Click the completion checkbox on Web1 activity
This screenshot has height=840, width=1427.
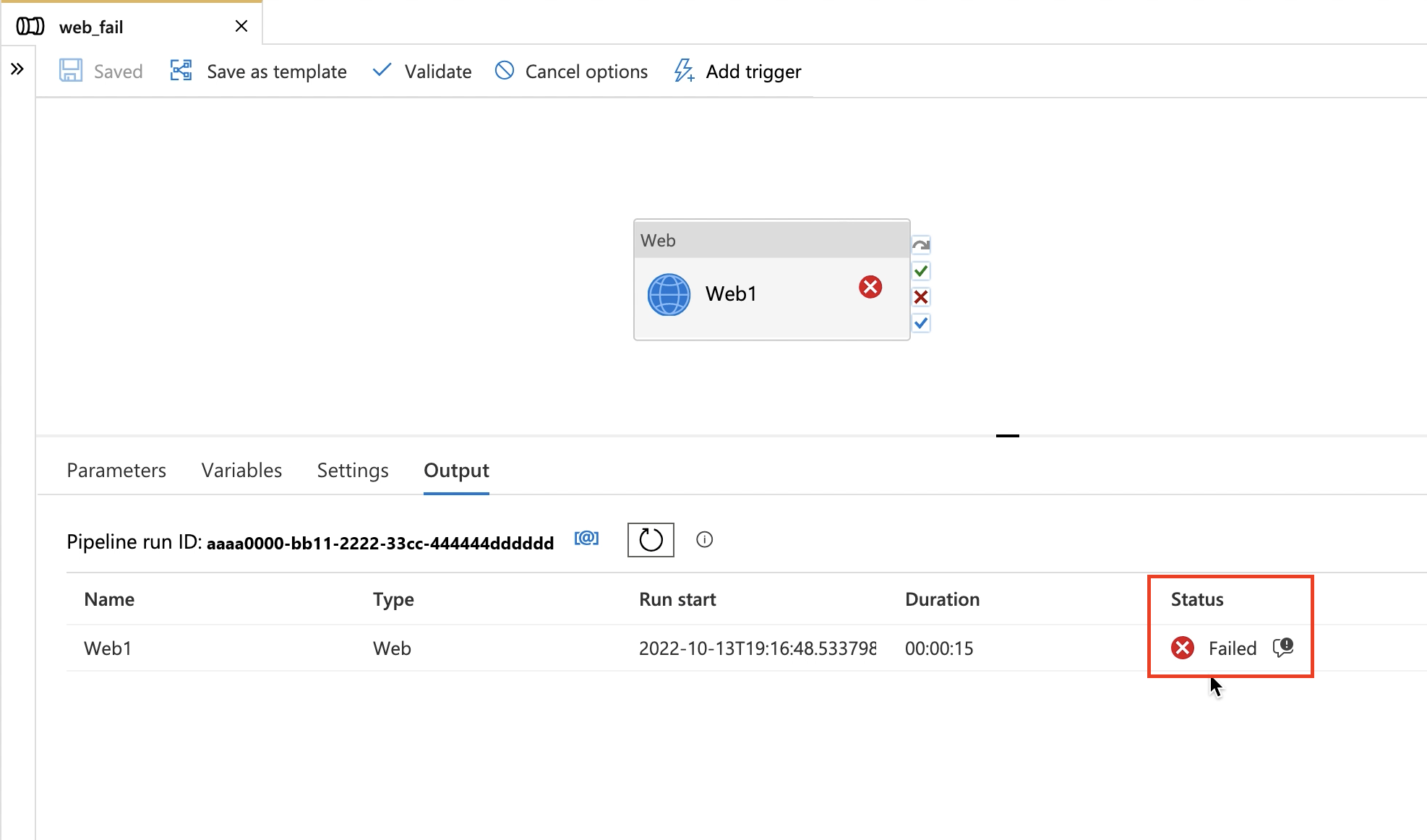click(x=920, y=323)
